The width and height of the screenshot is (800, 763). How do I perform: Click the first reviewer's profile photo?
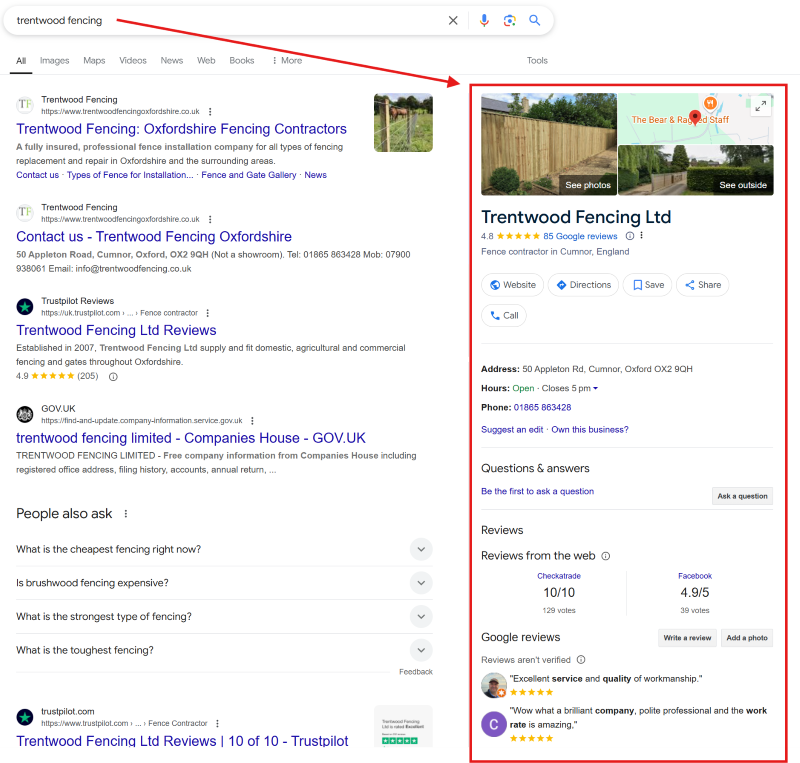click(x=494, y=685)
